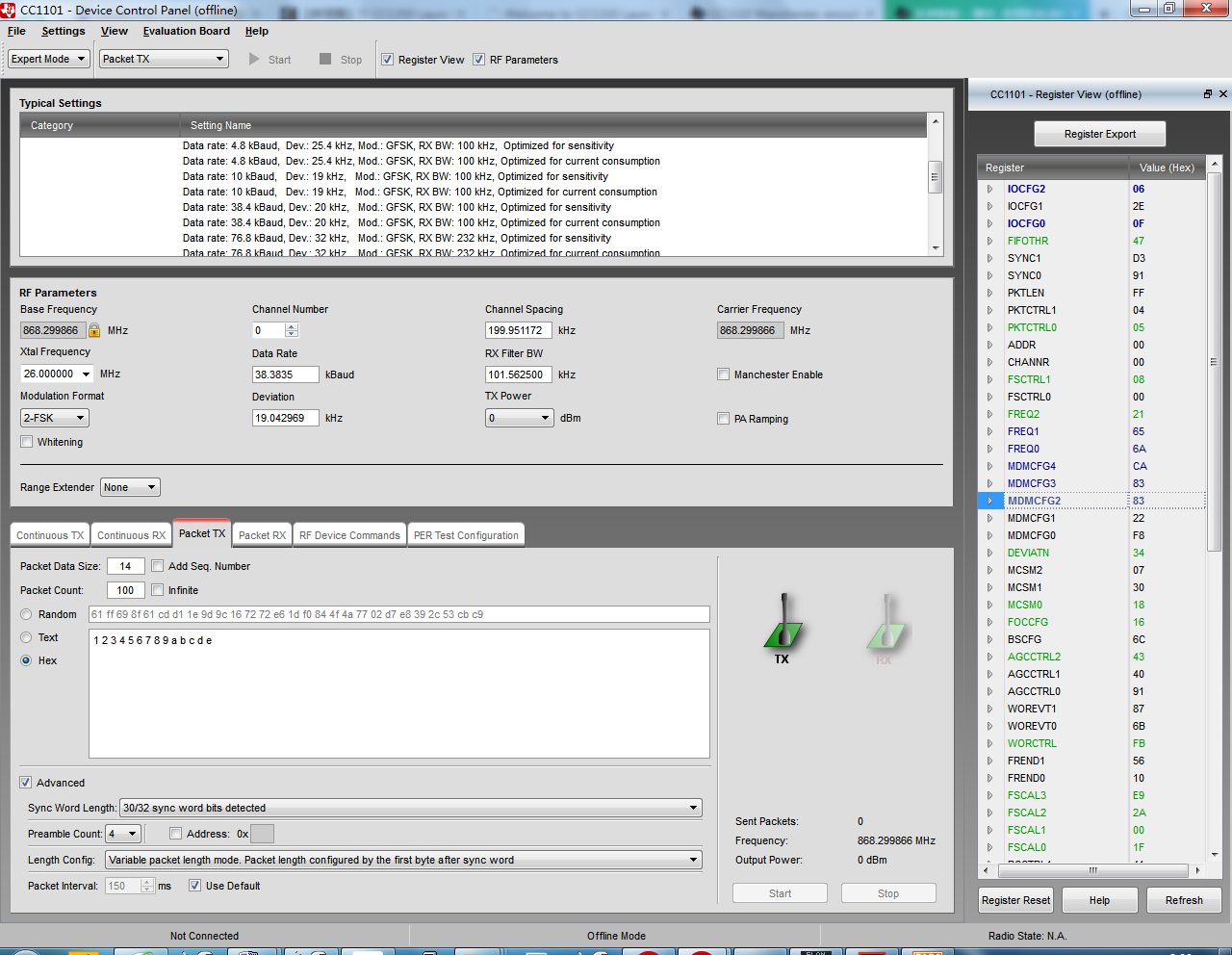Open the Settings menu
The image size is (1232, 955).
coord(64,31)
